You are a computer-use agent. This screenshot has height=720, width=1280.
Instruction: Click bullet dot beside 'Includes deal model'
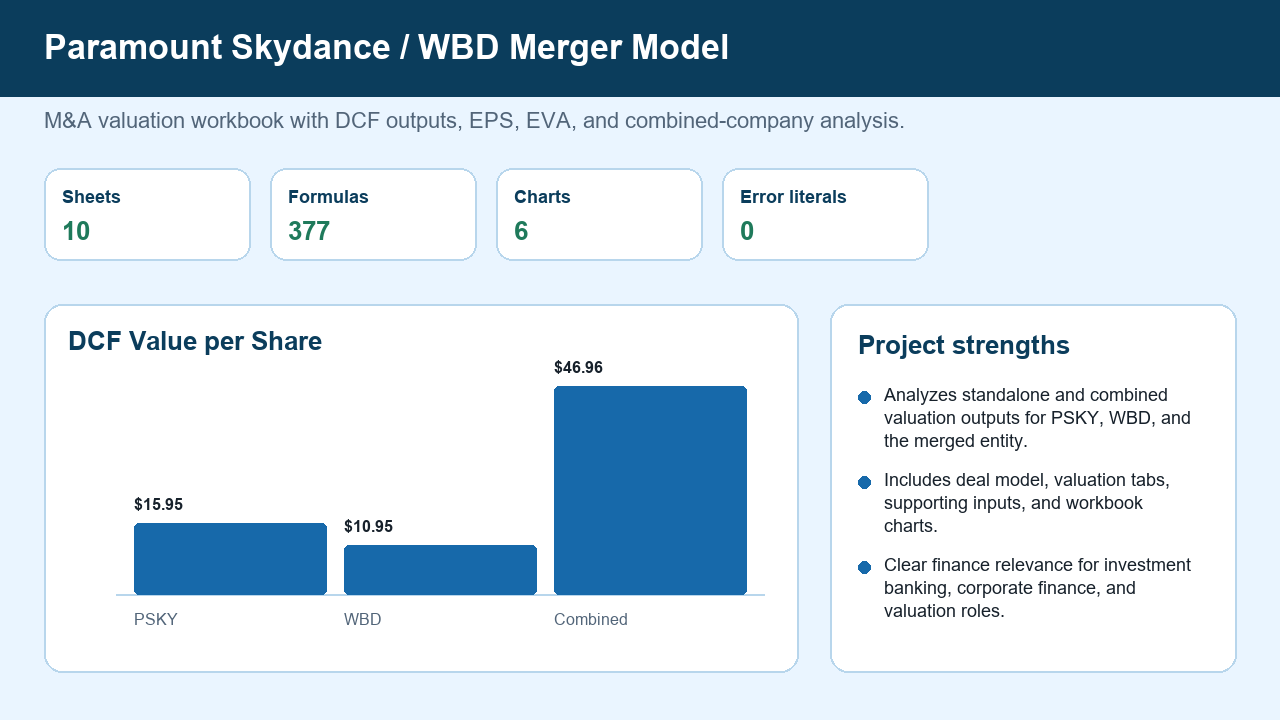point(865,483)
